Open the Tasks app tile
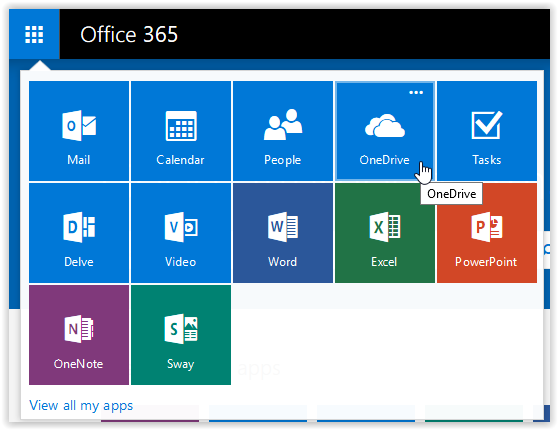 tap(487, 131)
